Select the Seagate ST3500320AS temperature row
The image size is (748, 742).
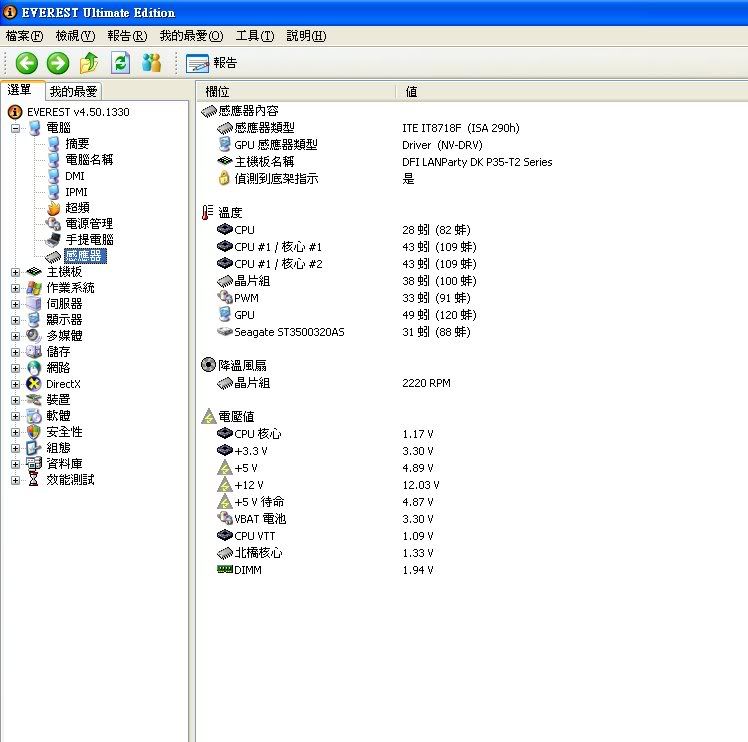tap(289, 332)
